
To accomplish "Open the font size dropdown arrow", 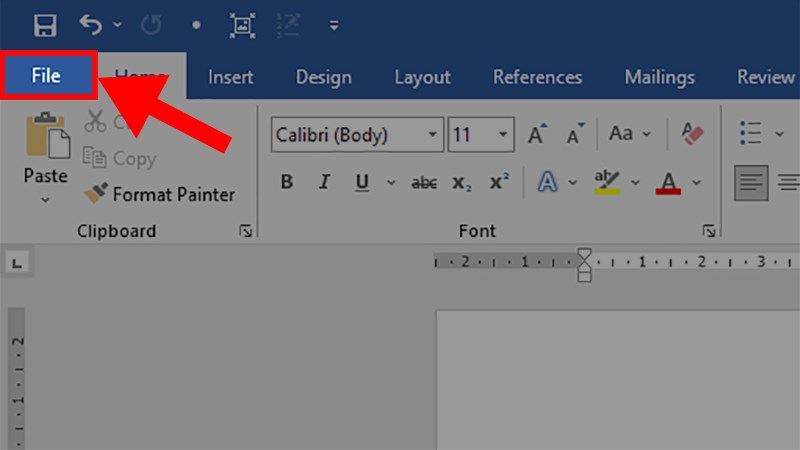I will [503, 135].
